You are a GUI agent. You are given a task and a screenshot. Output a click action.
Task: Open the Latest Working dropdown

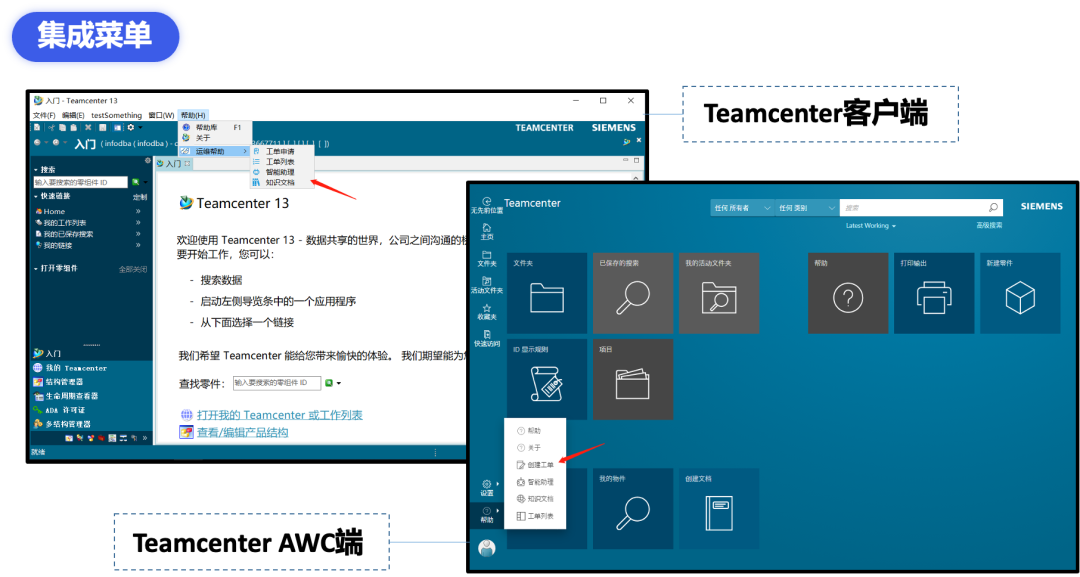[x=868, y=226]
